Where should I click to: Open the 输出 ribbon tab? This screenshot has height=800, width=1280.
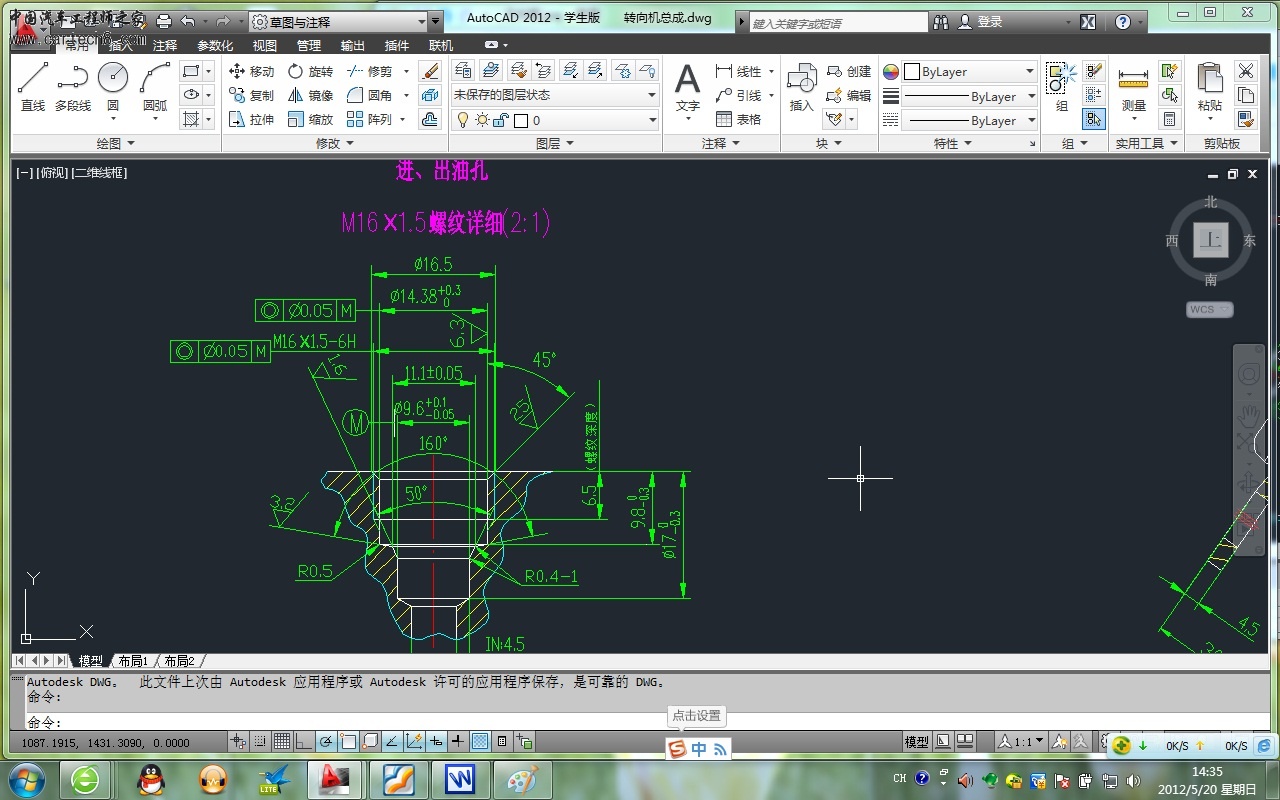[353, 45]
